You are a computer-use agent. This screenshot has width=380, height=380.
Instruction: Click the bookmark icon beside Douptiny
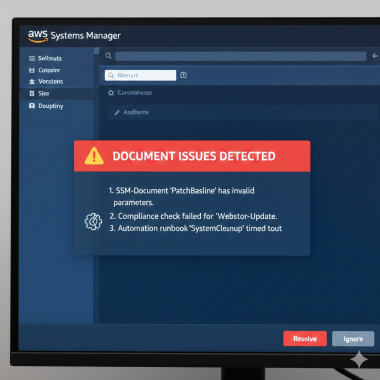[32, 106]
